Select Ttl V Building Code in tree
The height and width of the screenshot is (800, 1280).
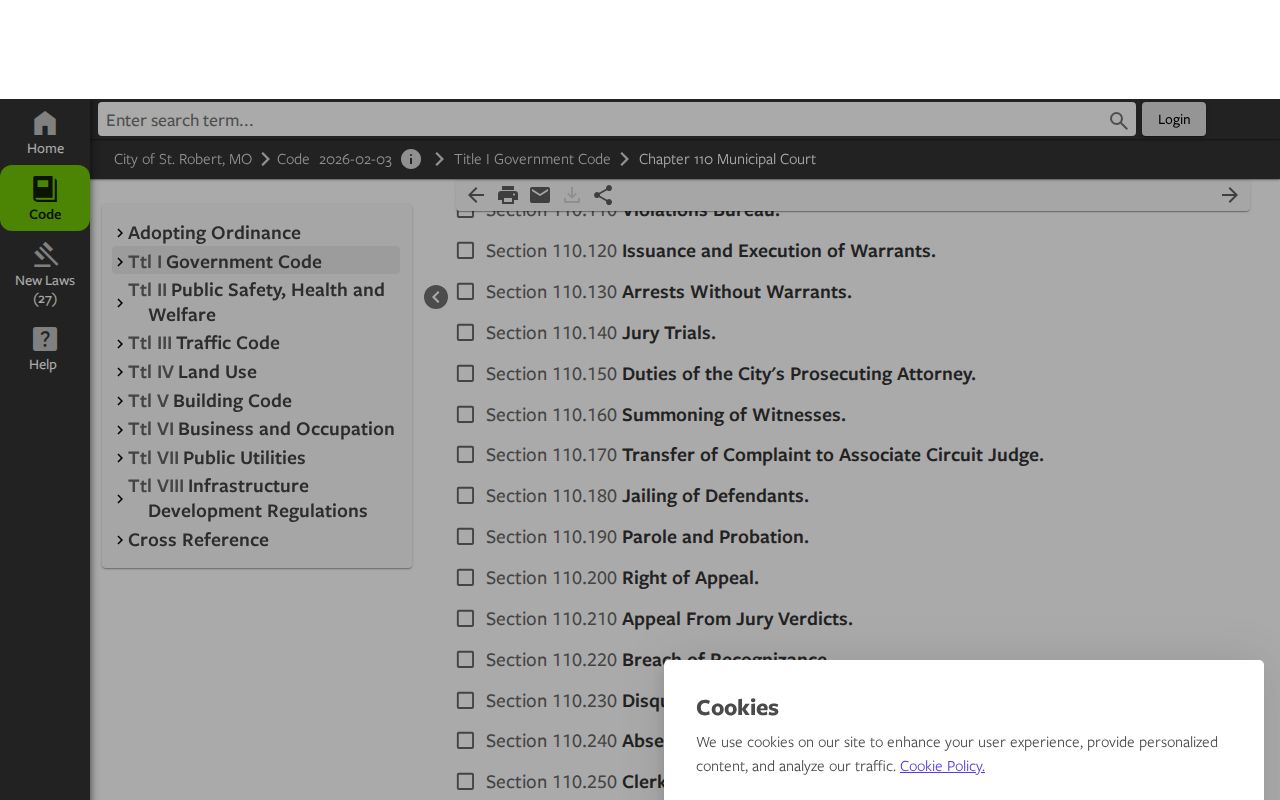pyautogui.click(x=210, y=400)
